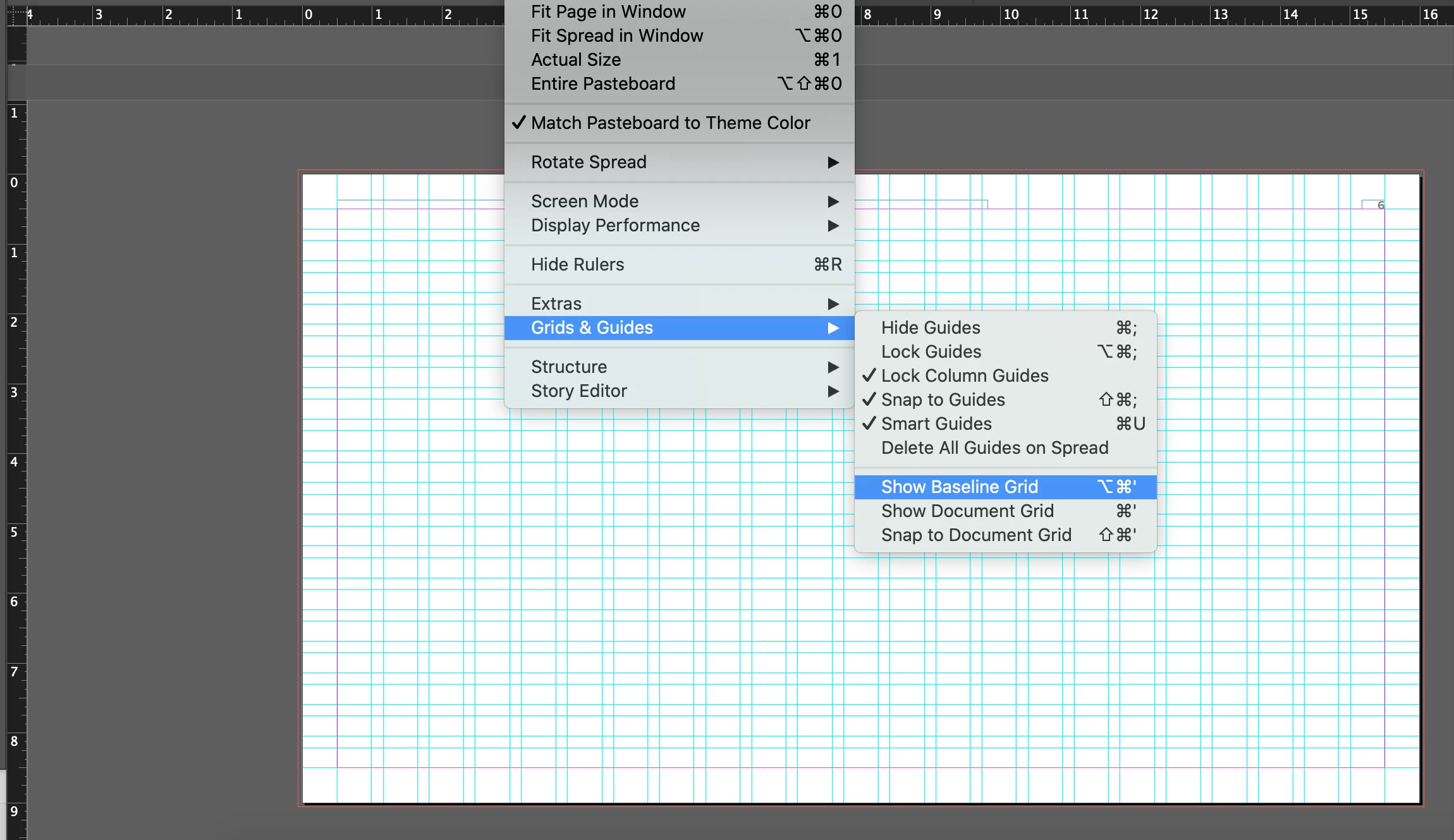Viewport: 1454px width, 840px height.
Task: Select Entire Pasteboard view option
Action: coord(602,83)
